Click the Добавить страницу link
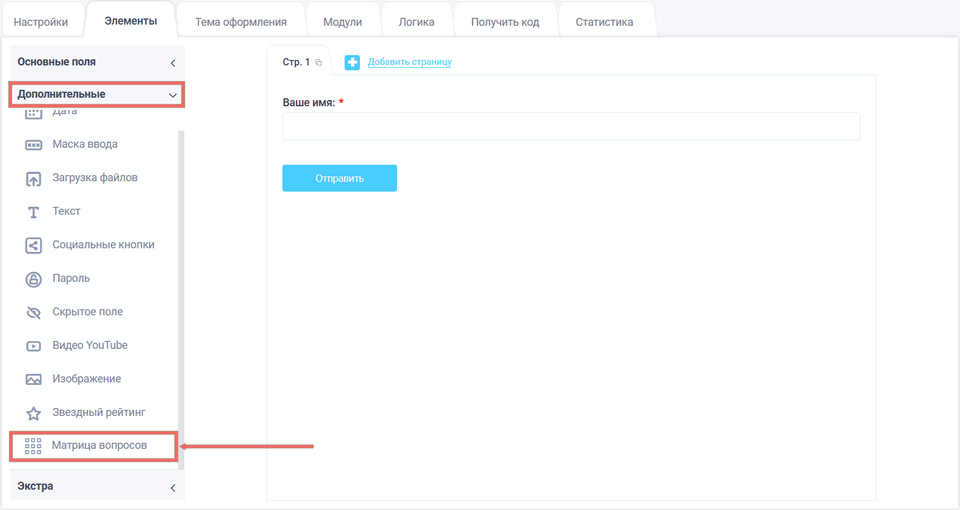This screenshot has height=510, width=960. [x=409, y=62]
